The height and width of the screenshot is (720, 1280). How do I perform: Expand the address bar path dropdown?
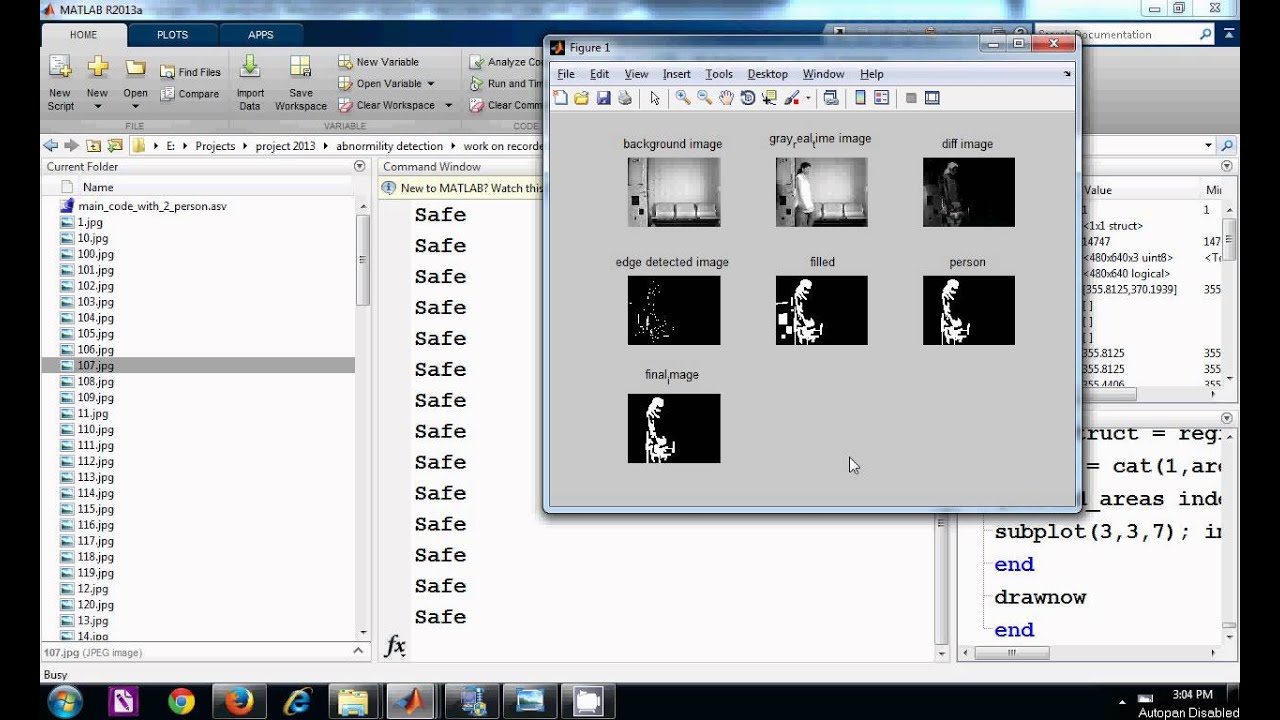[1208, 145]
